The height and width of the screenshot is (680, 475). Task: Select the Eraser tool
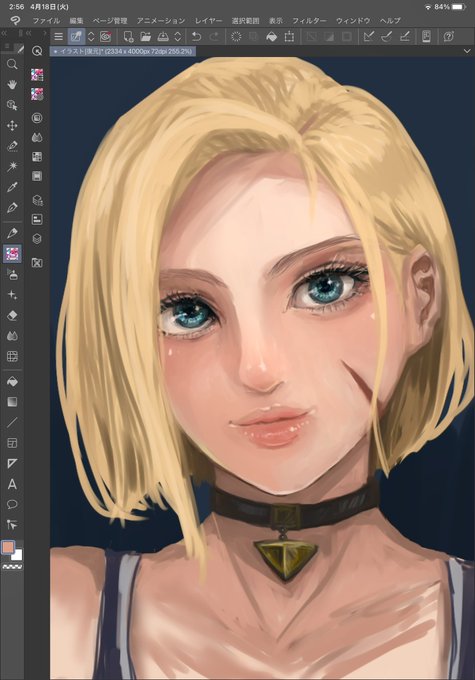(x=12, y=315)
